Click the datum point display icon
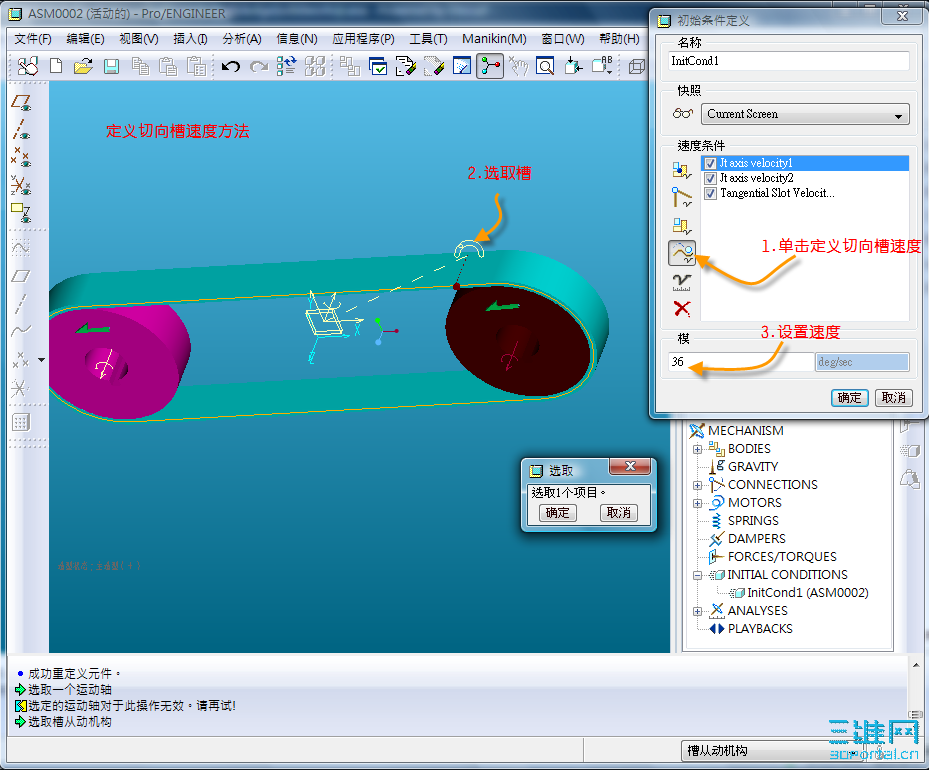Viewport: 929px width, 770px height. 21,157
